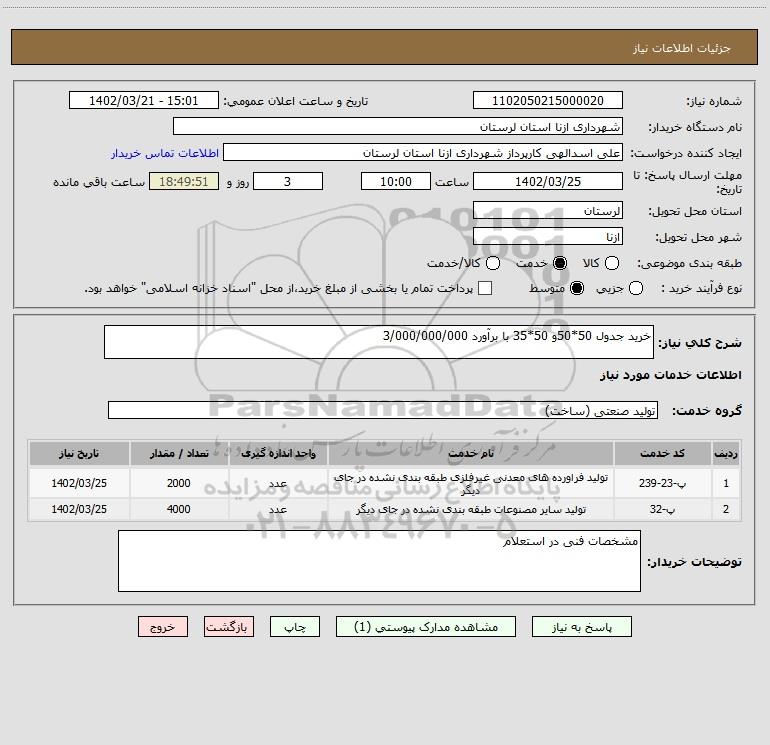This screenshot has height=745, width=770.
Task: Click the پاسخ به نیاز button
Action: (582, 627)
